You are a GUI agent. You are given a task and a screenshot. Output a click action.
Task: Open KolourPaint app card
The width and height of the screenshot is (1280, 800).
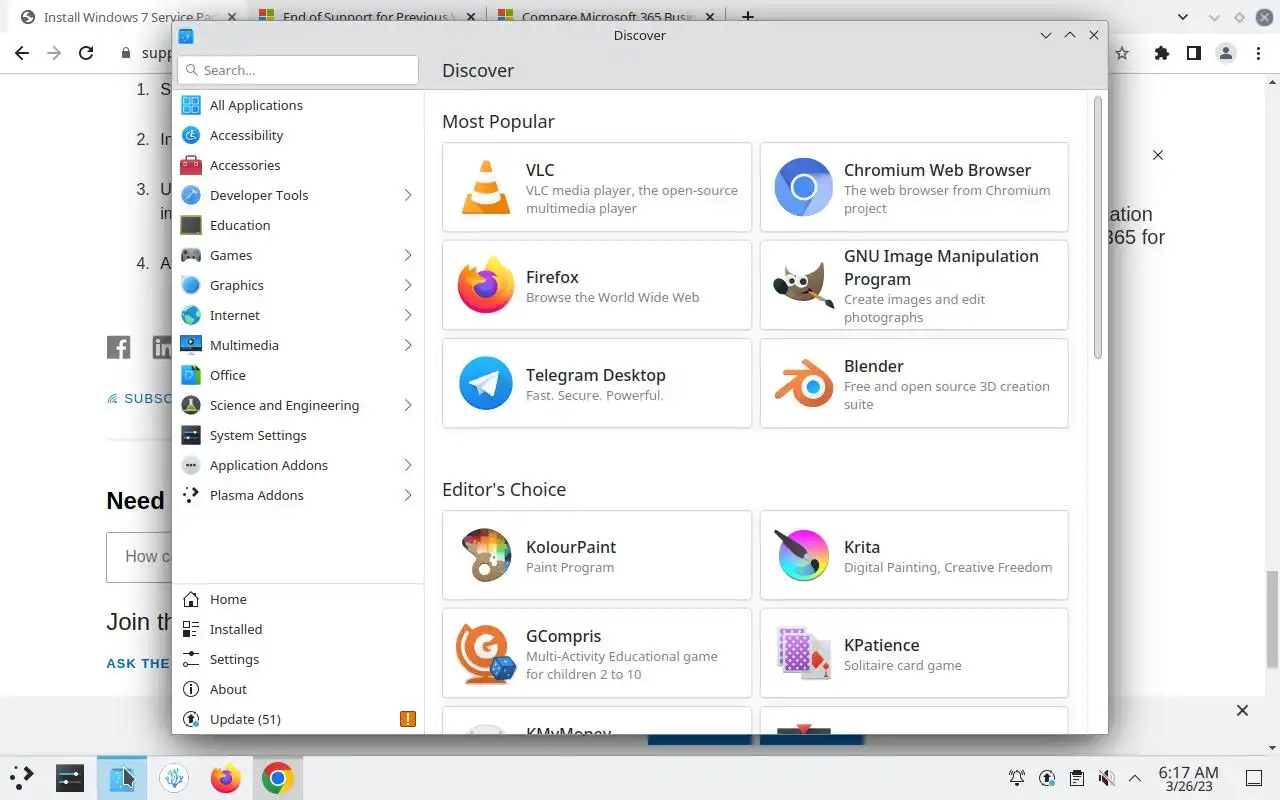pos(597,555)
